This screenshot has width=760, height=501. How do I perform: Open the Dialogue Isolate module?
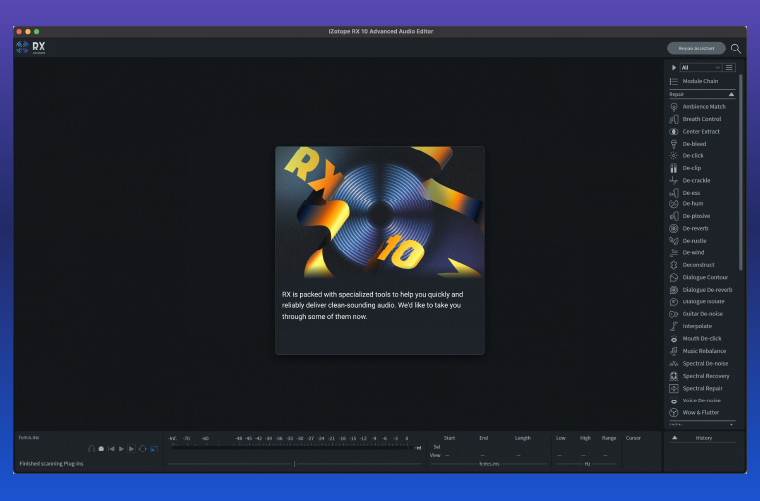(x=697, y=301)
